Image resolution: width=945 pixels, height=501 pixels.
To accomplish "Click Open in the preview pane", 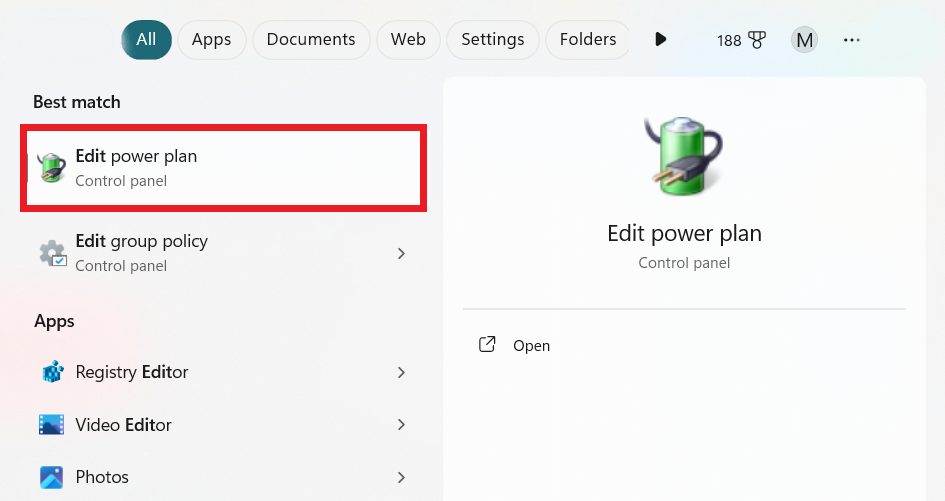I will [531, 346].
